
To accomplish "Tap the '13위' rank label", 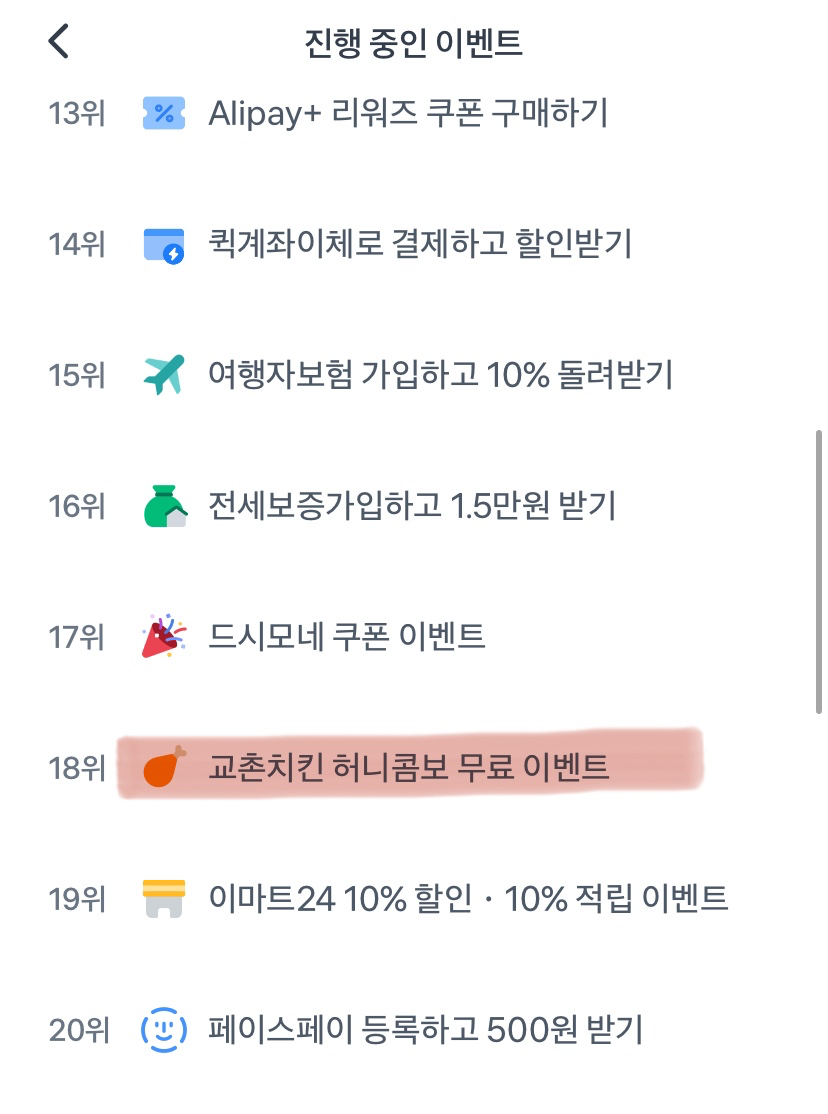I will [76, 113].
